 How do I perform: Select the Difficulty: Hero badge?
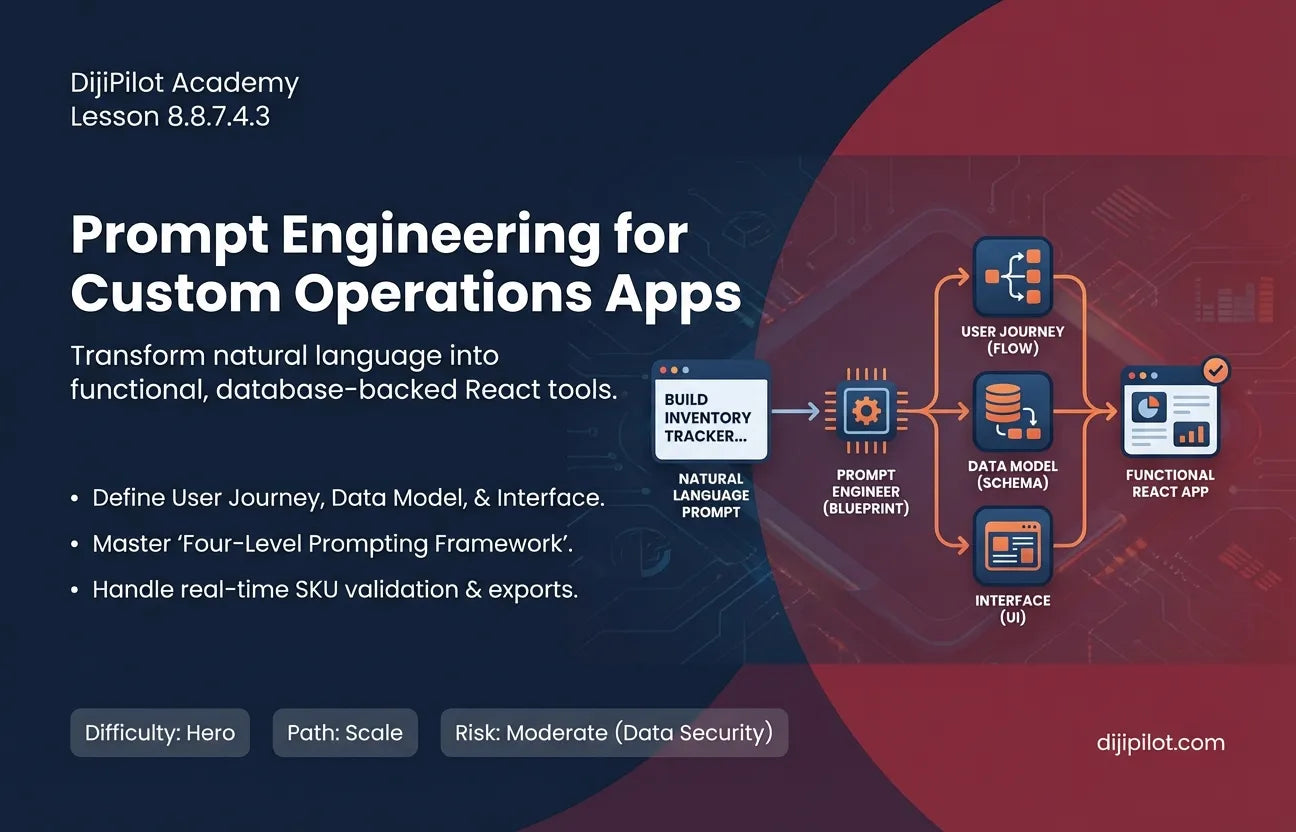pyautogui.click(x=160, y=733)
